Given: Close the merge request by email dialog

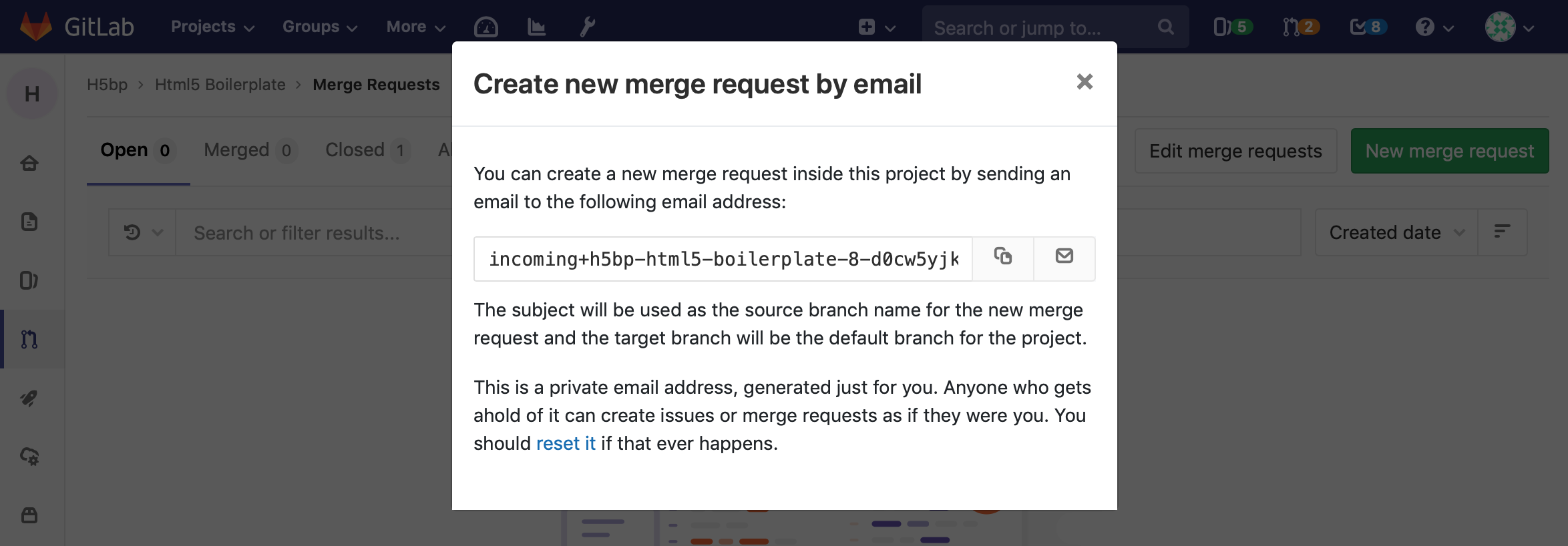Looking at the screenshot, I should (1085, 82).
